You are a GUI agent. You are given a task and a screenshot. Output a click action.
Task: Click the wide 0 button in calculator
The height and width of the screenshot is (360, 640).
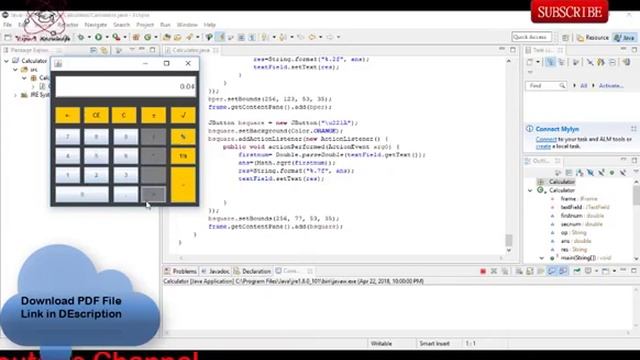82,194
